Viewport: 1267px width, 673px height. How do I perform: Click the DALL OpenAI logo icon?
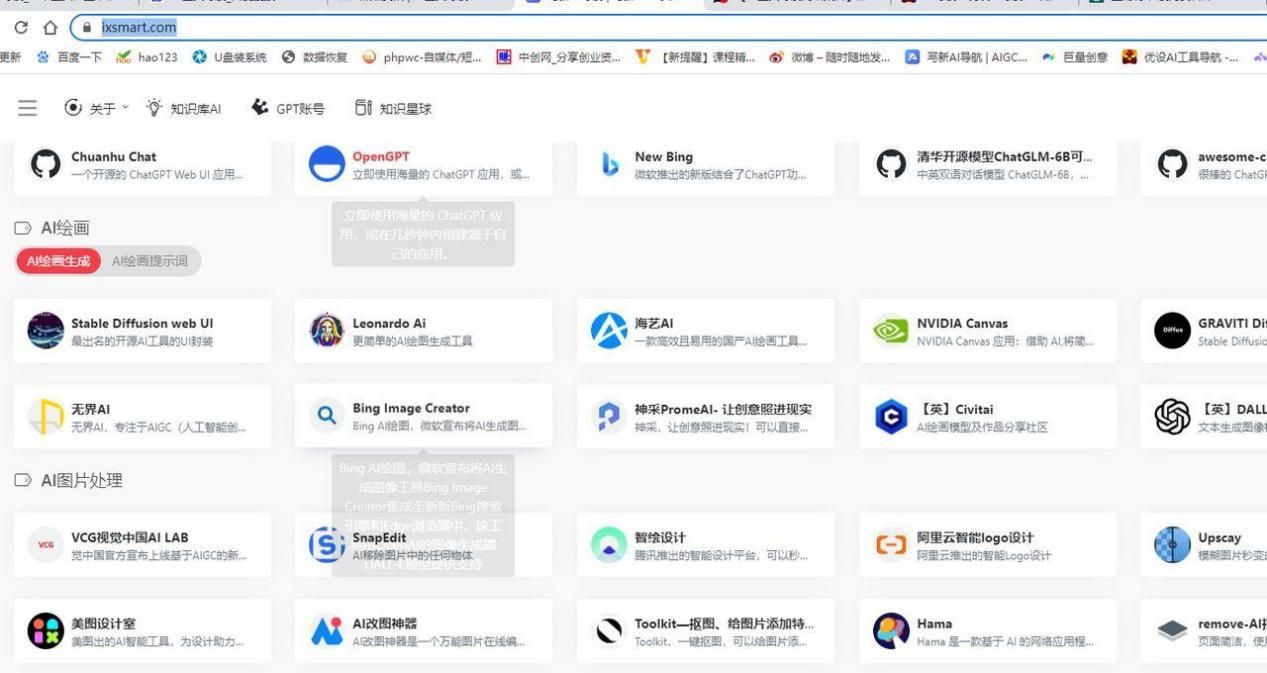pyautogui.click(x=1172, y=416)
